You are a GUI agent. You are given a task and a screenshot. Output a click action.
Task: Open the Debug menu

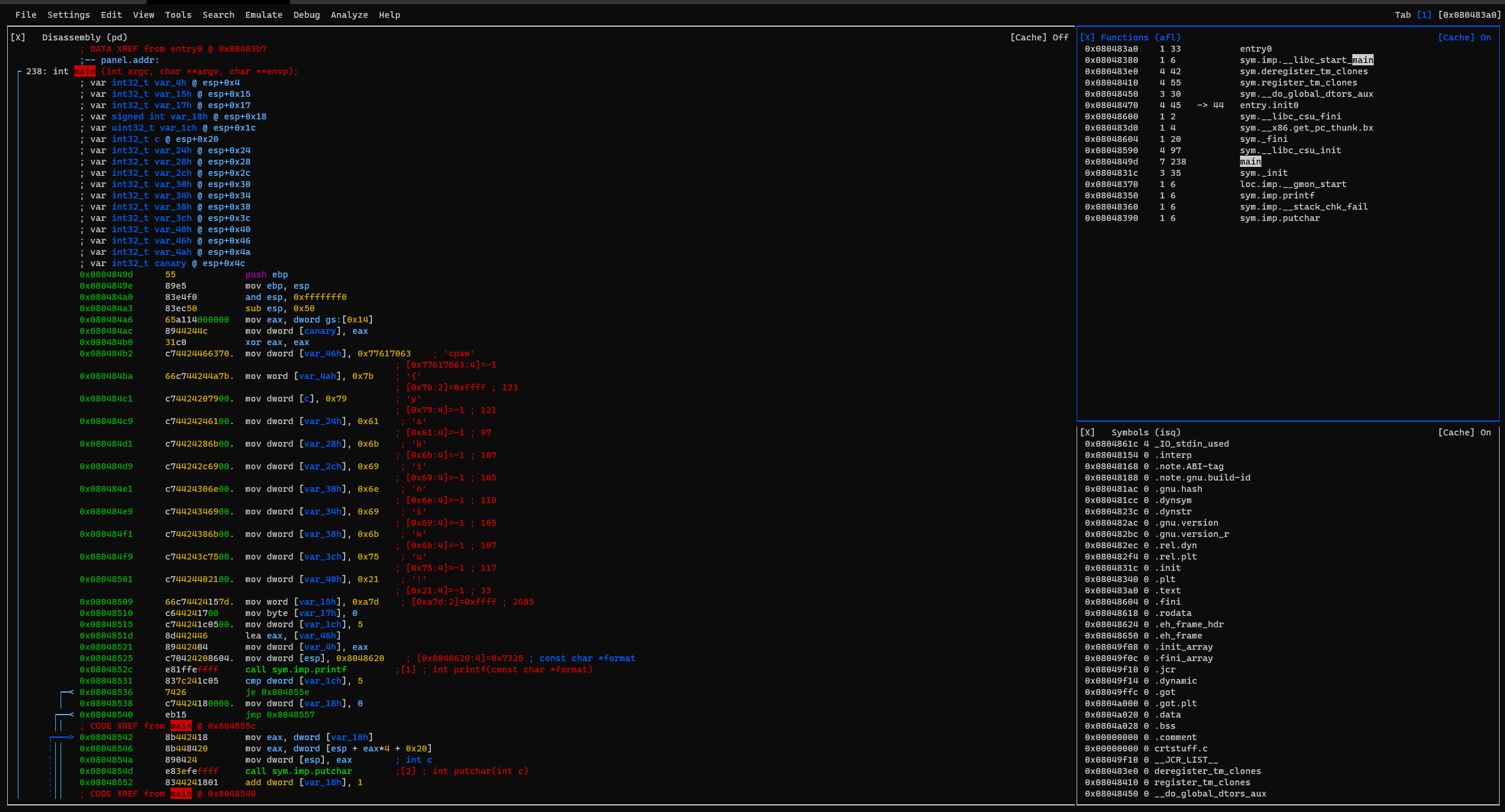point(306,15)
